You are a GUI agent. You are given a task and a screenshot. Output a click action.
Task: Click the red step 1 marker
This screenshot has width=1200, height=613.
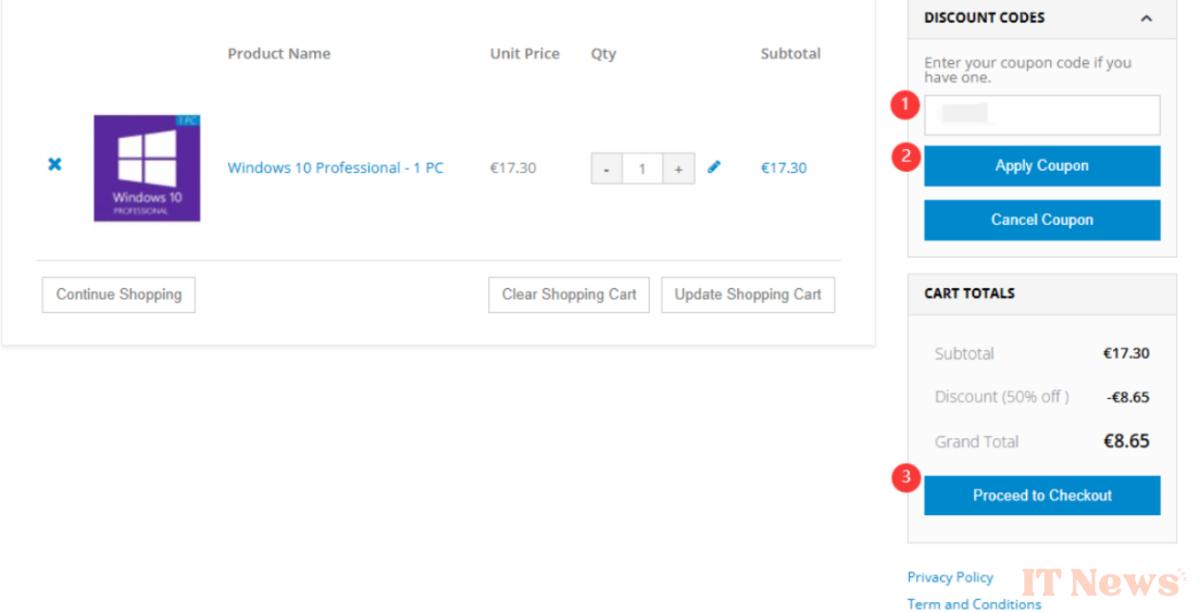(x=906, y=103)
